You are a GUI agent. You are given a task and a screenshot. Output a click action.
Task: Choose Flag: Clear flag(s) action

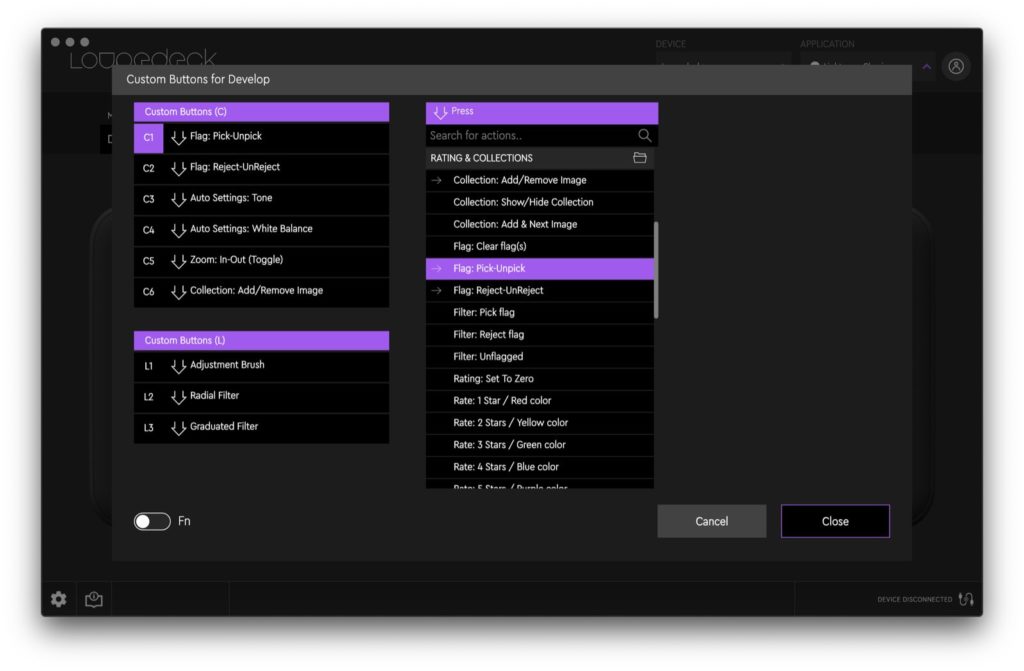coord(539,246)
